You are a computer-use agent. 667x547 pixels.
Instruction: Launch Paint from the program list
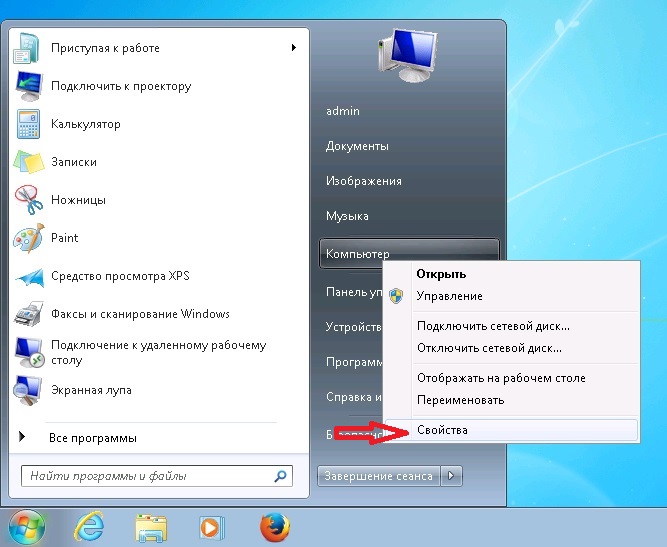[x=65, y=238]
